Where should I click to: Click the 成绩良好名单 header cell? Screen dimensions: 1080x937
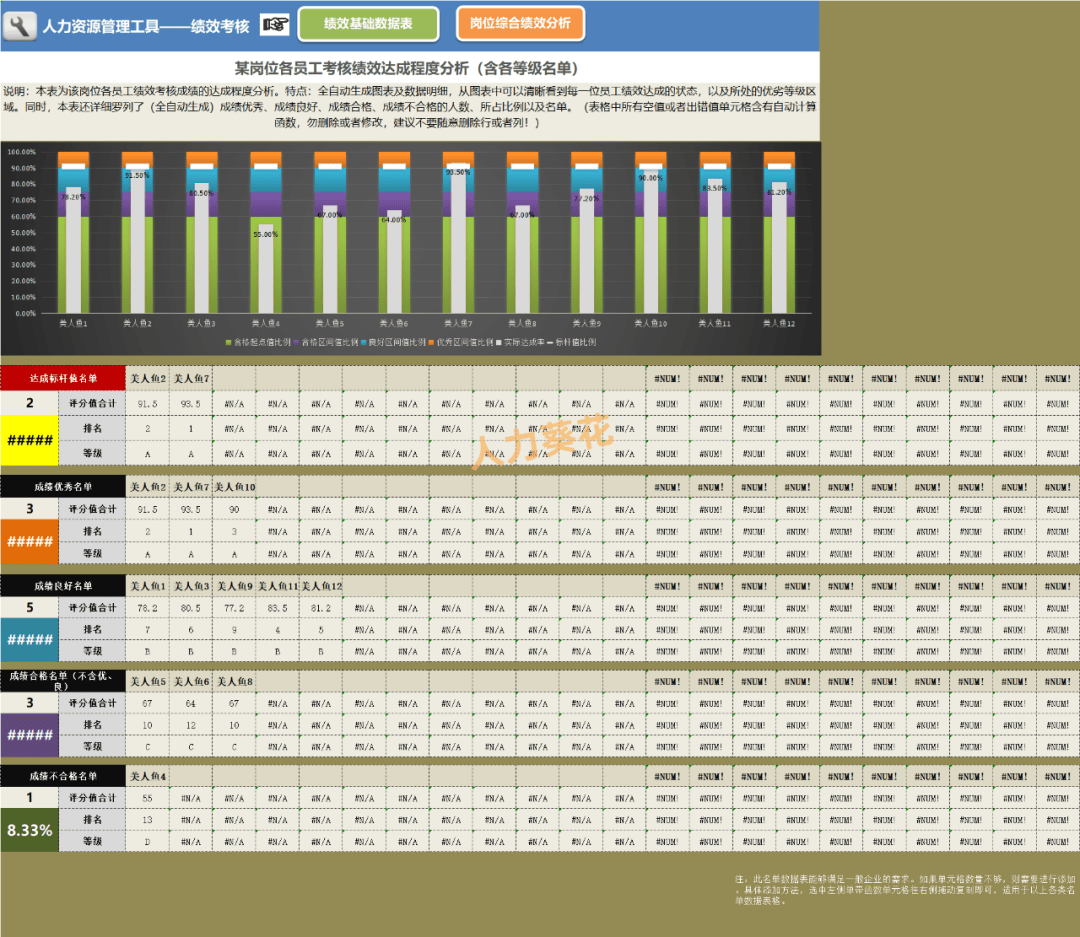click(x=63, y=586)
